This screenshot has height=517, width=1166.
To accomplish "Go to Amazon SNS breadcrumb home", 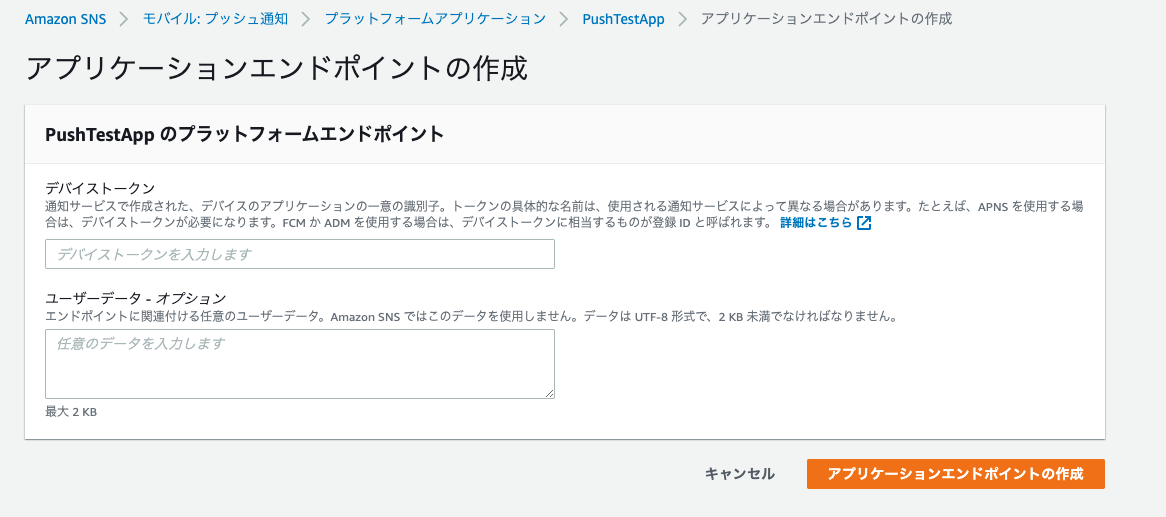I will [x=65, y=19].
